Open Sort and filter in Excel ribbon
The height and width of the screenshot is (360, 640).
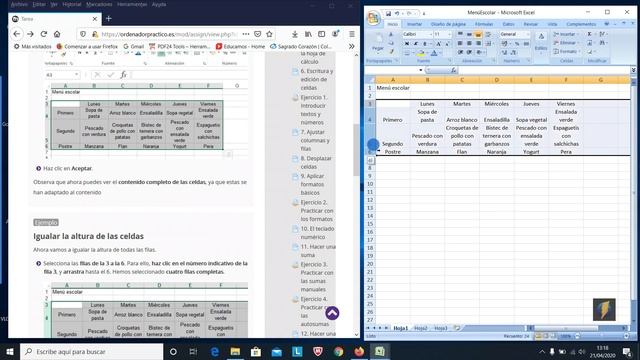pos(602,34)
